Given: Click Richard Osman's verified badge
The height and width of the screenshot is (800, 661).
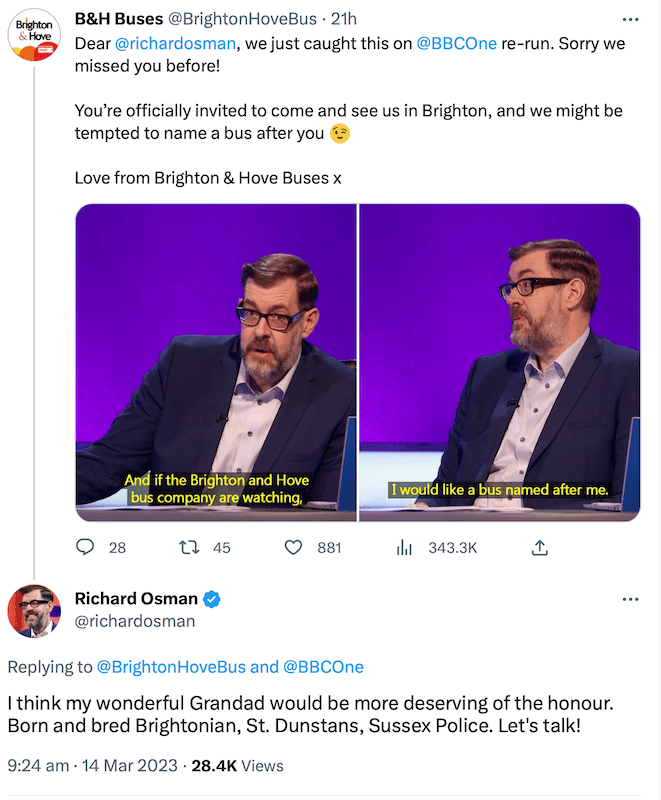Looking at the screenshot, I should [x=212, y=599].
